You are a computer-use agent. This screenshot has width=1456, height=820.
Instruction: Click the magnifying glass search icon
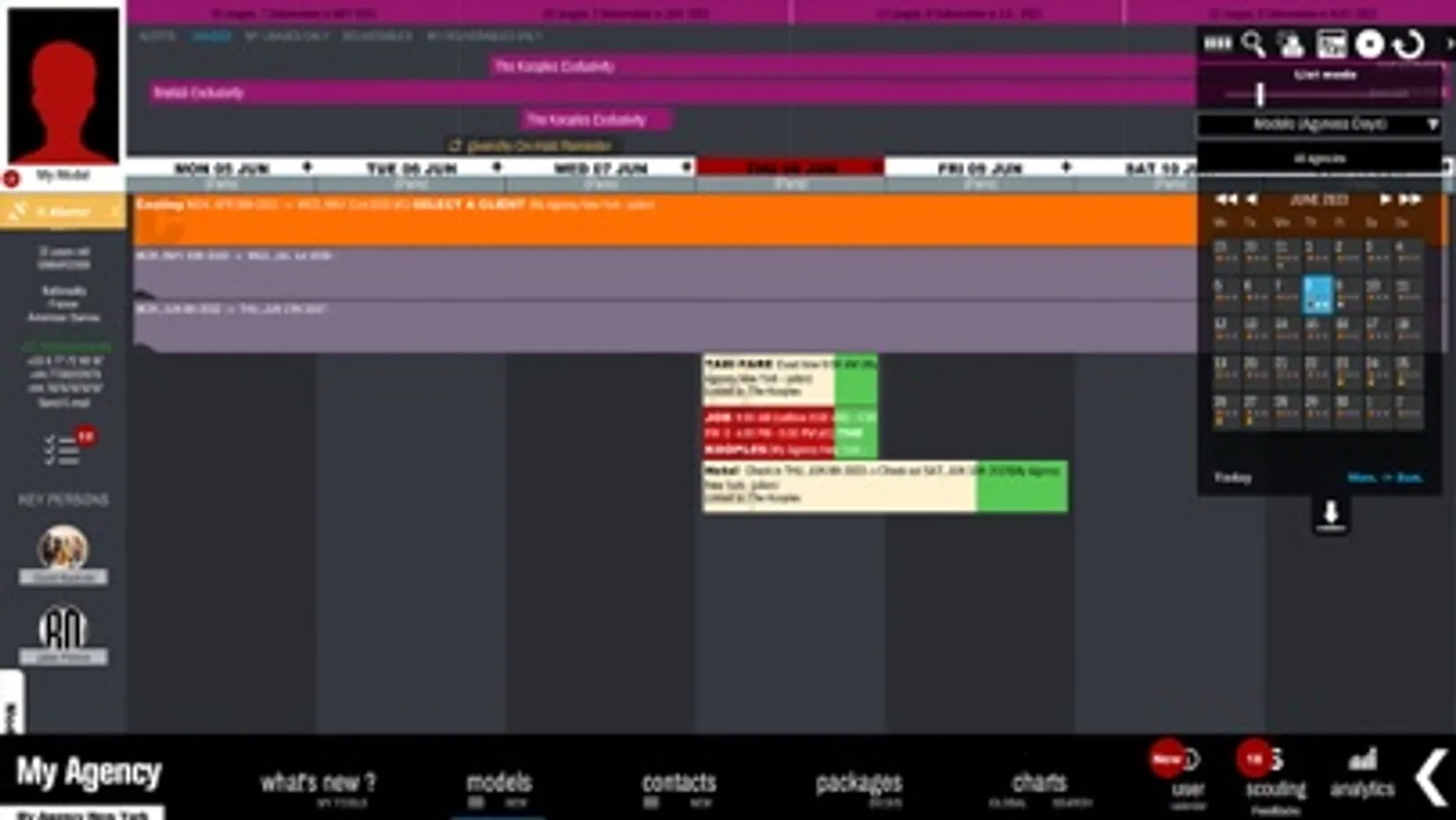1254,44
